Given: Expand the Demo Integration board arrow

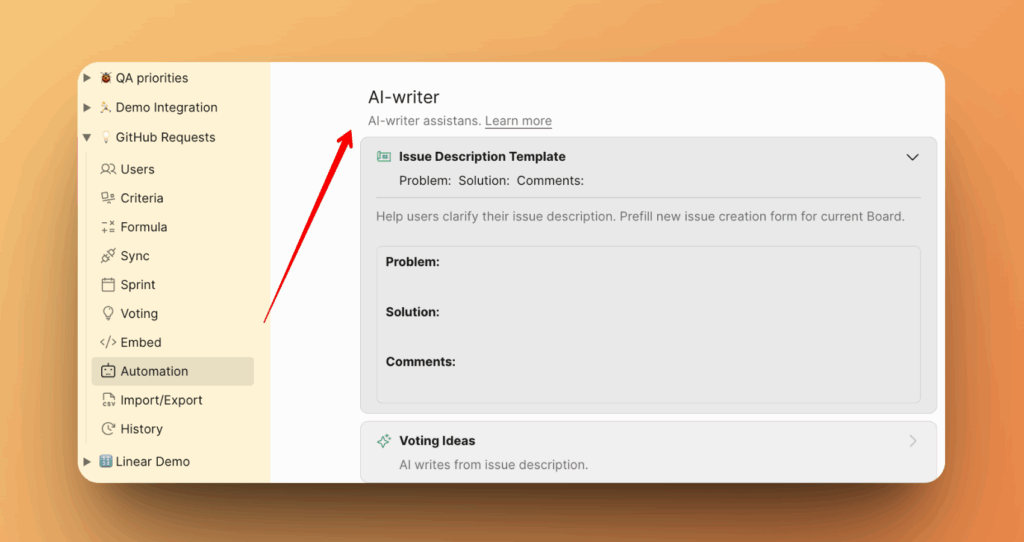Looking at the screenshot, I should tap(88, 107).
